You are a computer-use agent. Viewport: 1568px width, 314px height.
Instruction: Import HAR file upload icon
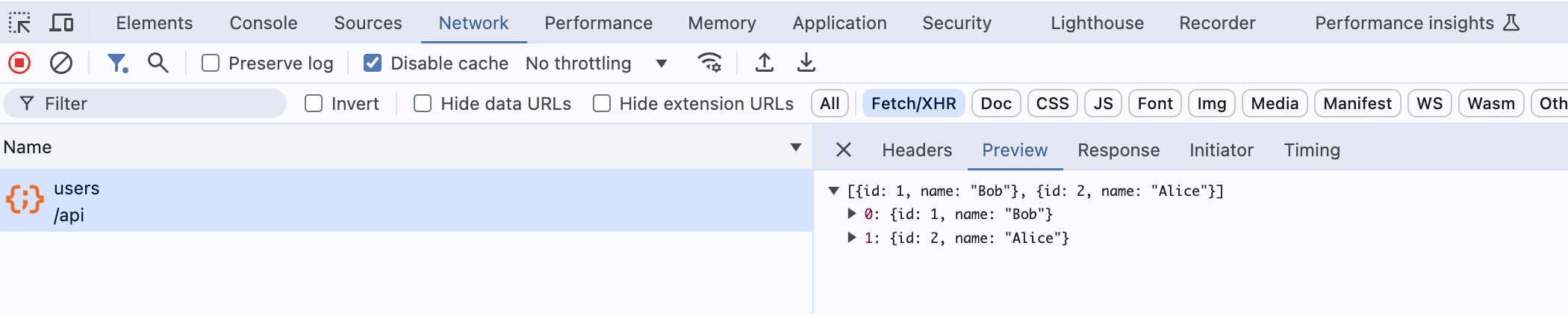coord(764,63)
